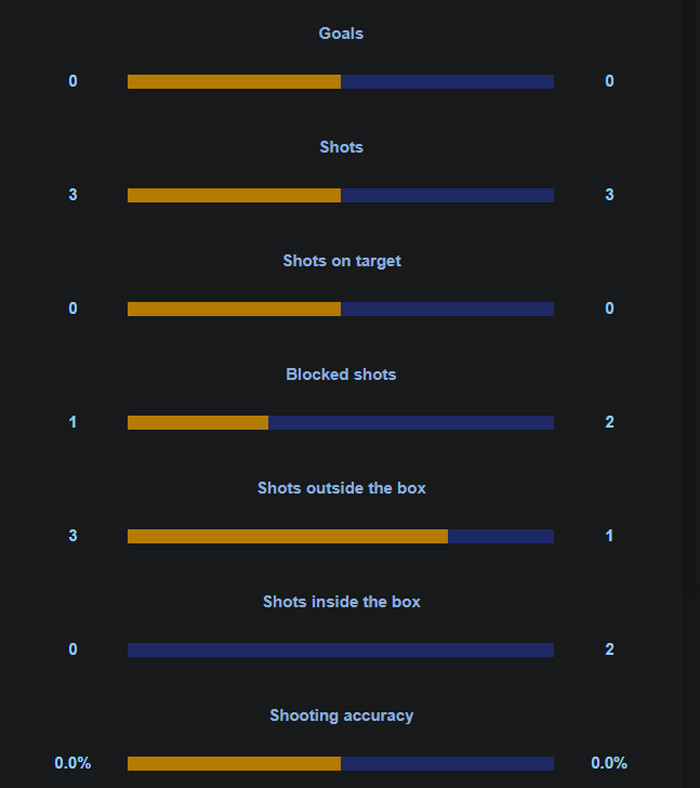Click left value 3 for Shots outside the box

pyautogui.click(x=73, y=536)
